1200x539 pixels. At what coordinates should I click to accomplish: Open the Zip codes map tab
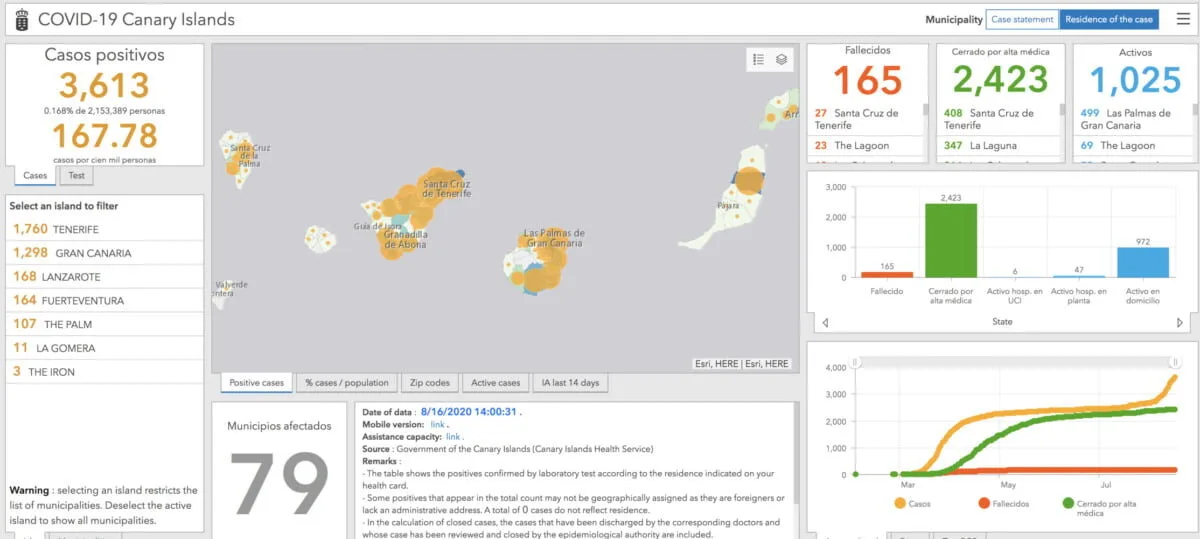tap(430, 383)
